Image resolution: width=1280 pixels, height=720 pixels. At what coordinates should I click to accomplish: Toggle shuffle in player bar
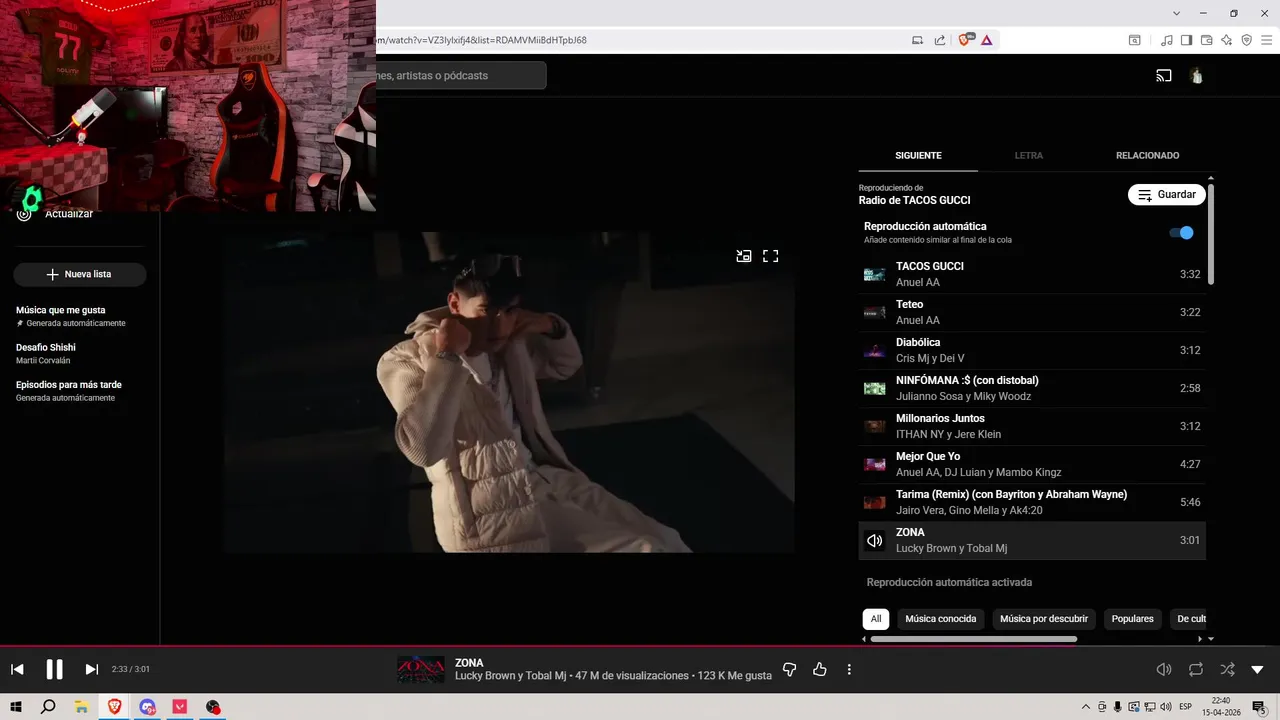[x=1227, y=669]
